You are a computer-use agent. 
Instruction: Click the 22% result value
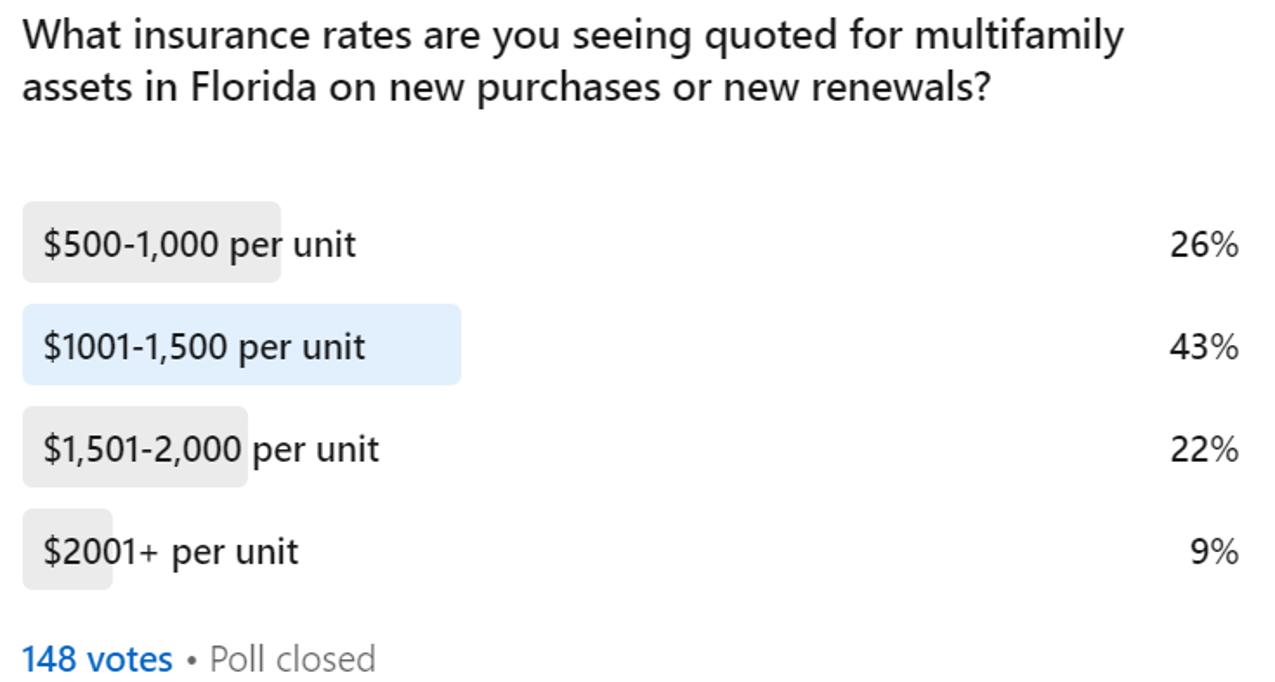point(1204,449)
